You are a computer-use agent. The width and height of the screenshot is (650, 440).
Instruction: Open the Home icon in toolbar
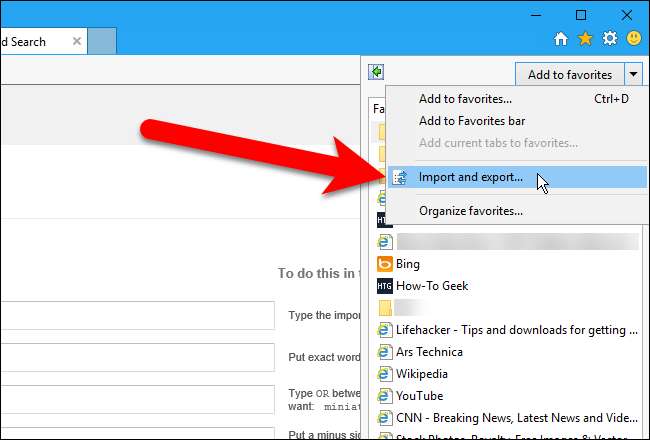click(560, 39)
